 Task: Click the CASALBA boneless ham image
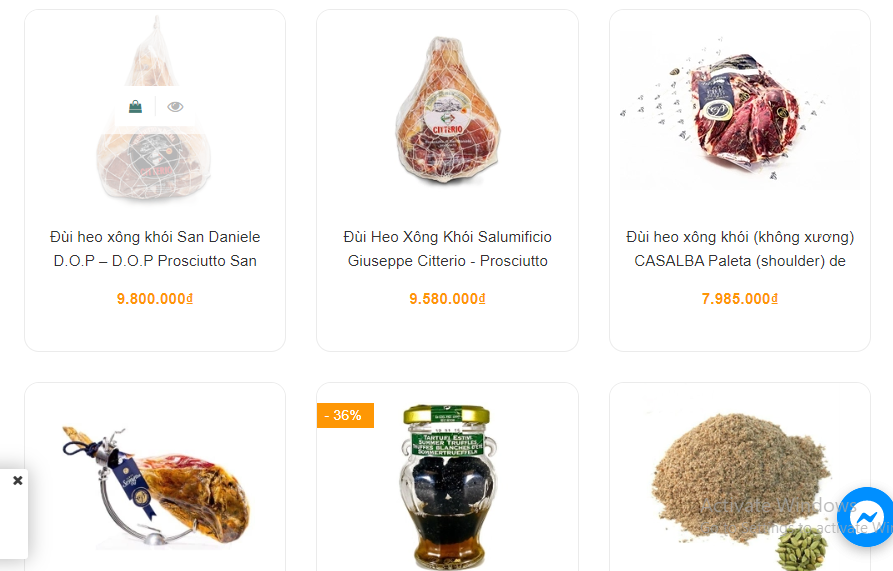[x=740, y=111]
